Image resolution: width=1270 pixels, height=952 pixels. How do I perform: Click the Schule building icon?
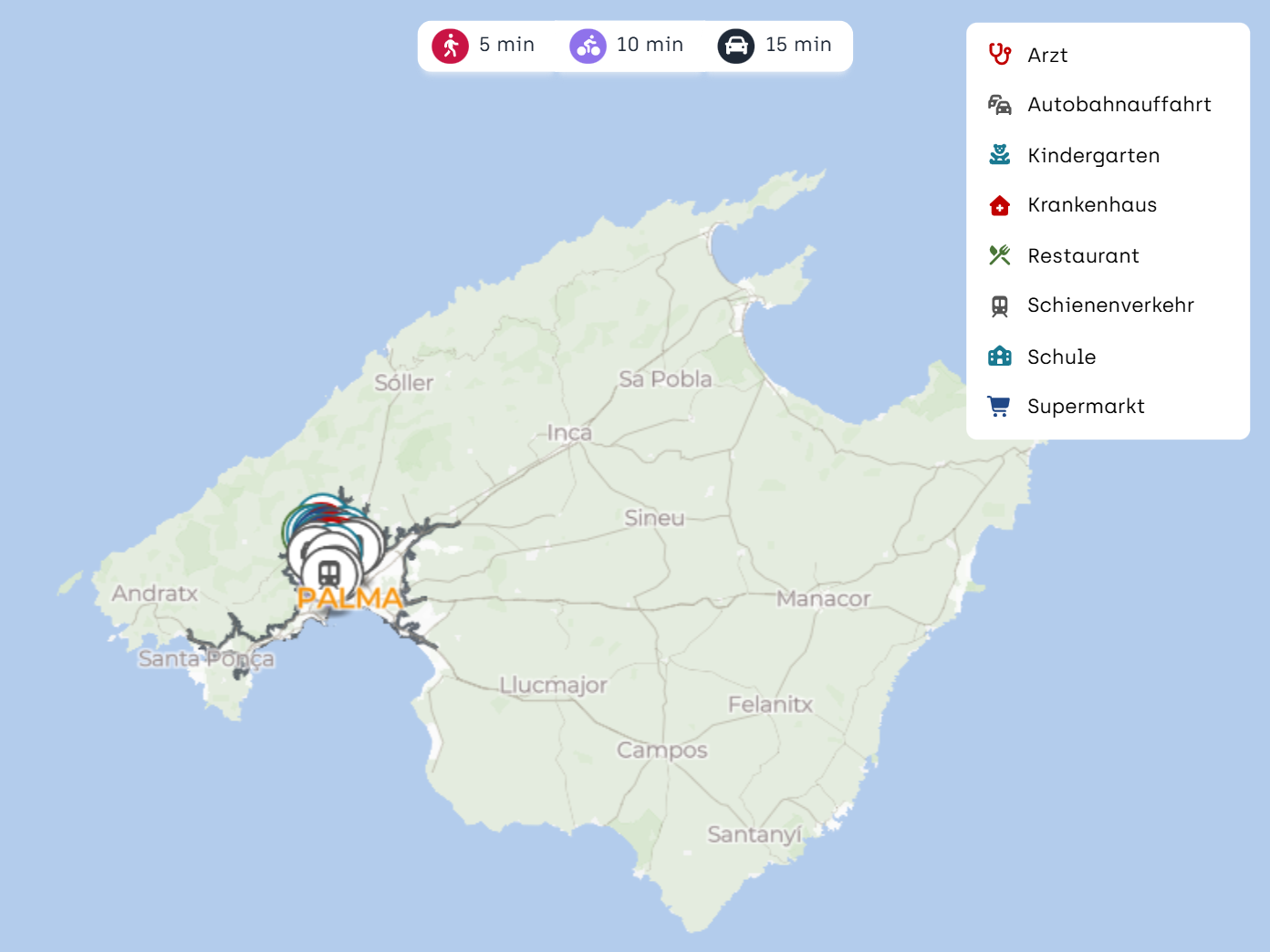coord(999,357)
